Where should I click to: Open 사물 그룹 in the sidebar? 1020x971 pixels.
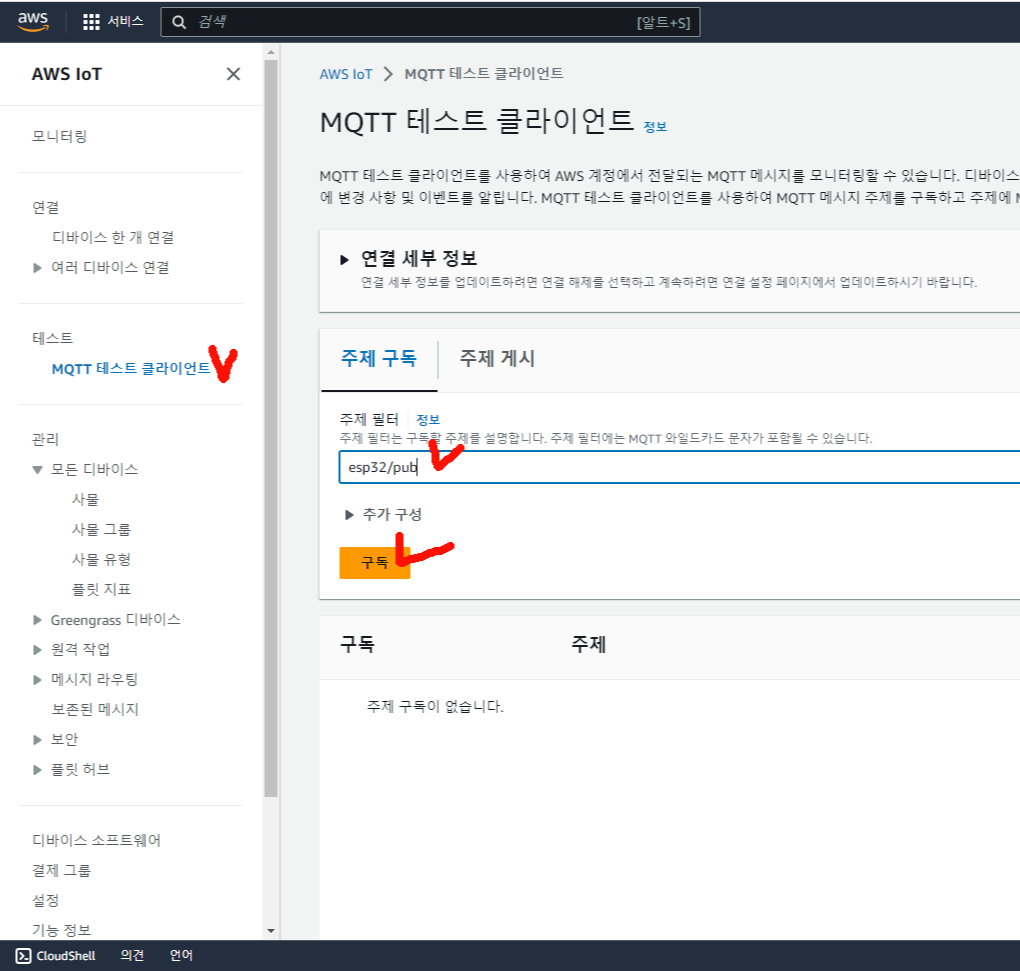(x=101, y=529)
